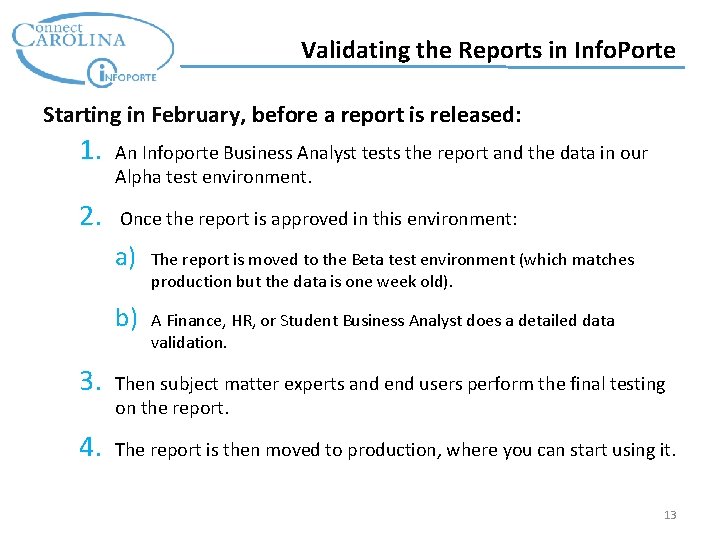Select list number 3 marker
Image resolution: width=720 pixels, height=540 pixels.
click(91, 383)
